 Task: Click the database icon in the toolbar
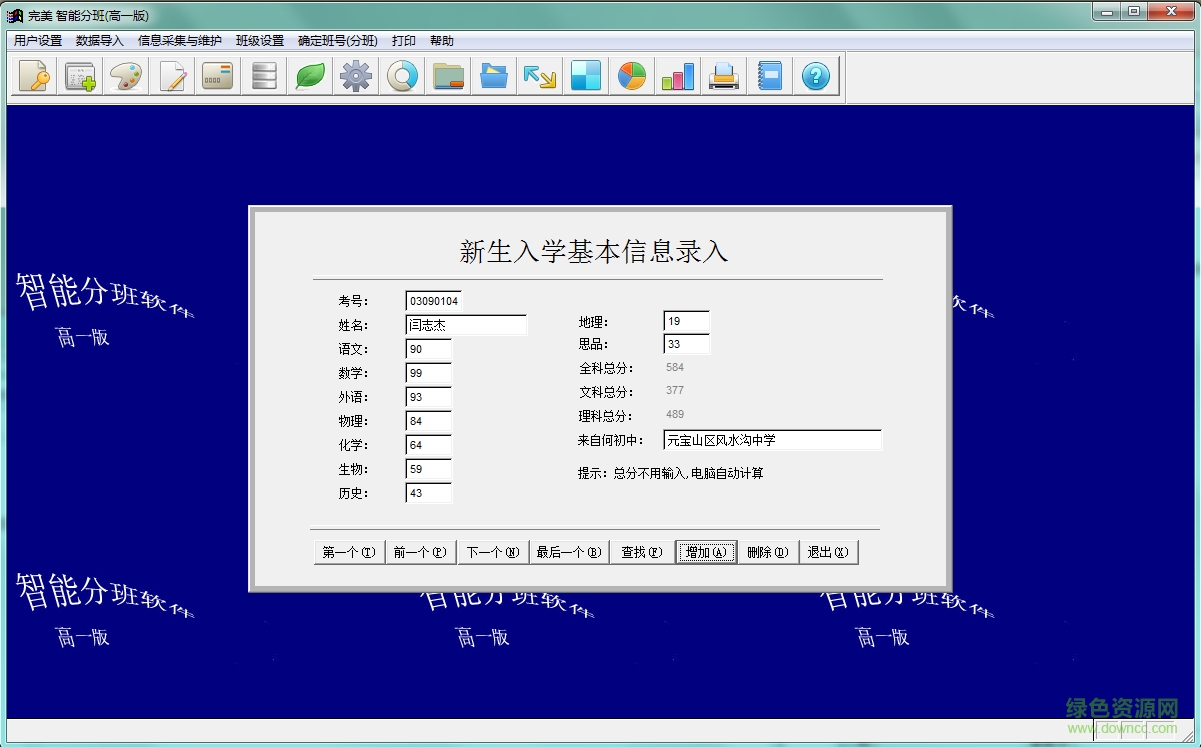point(263,75)
